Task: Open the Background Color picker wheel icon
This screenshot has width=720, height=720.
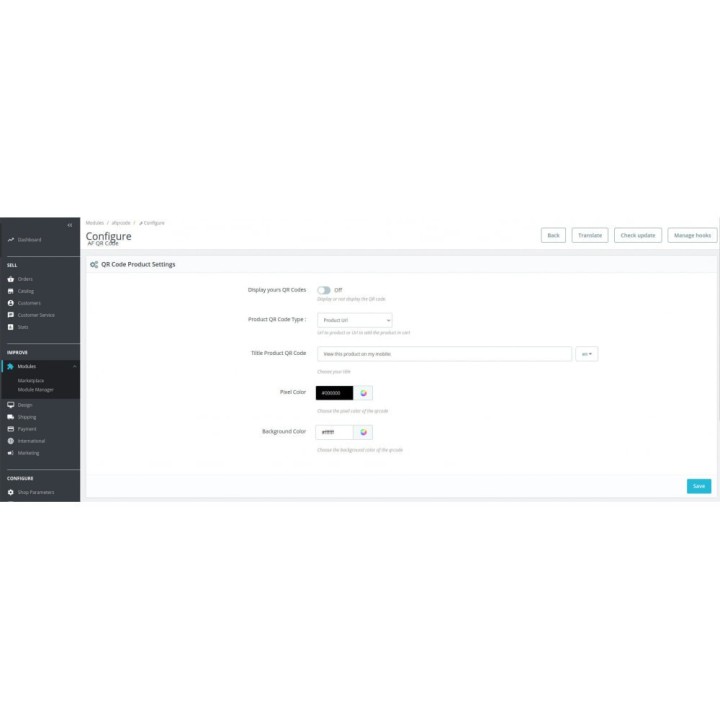Action: [x=364, y=432]
